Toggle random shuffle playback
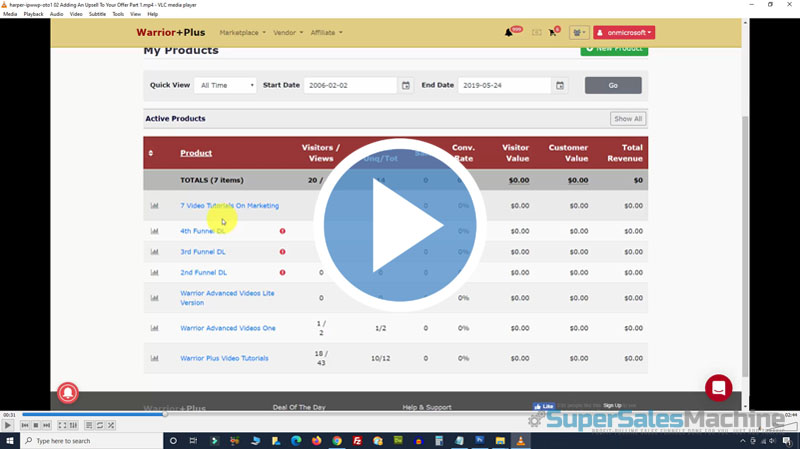The width and height of the screenshot is (800, 449). [x=111, y=425]
